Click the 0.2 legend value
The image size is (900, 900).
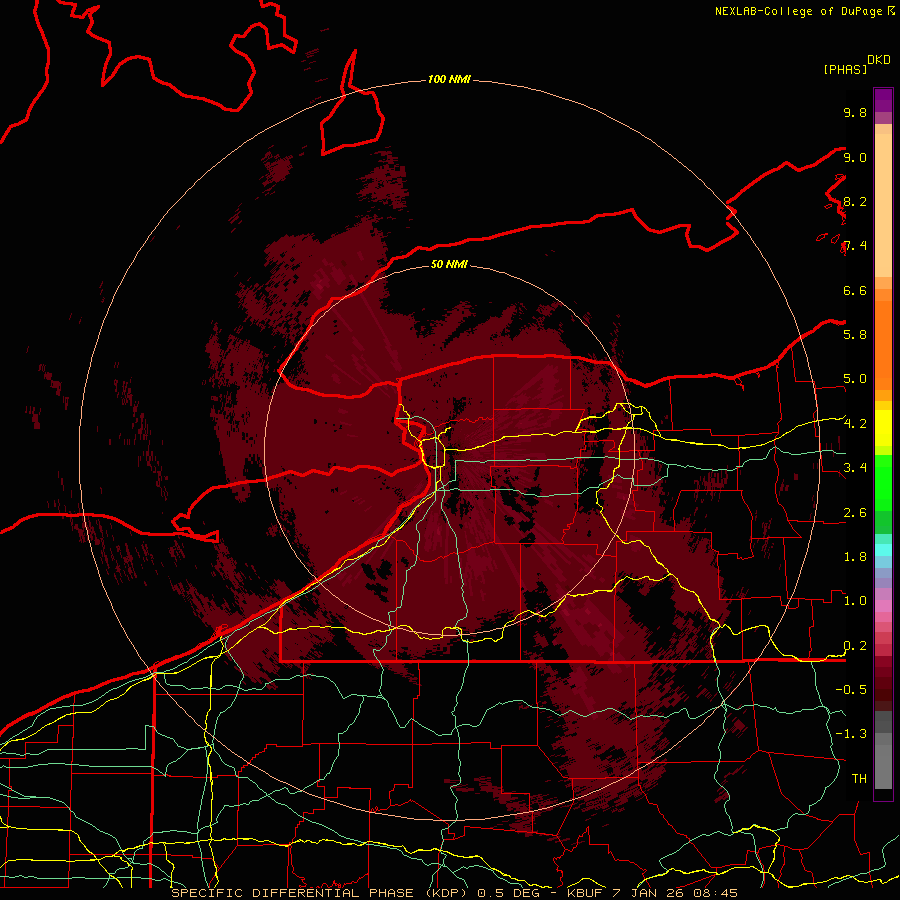[x=855, y=646]
